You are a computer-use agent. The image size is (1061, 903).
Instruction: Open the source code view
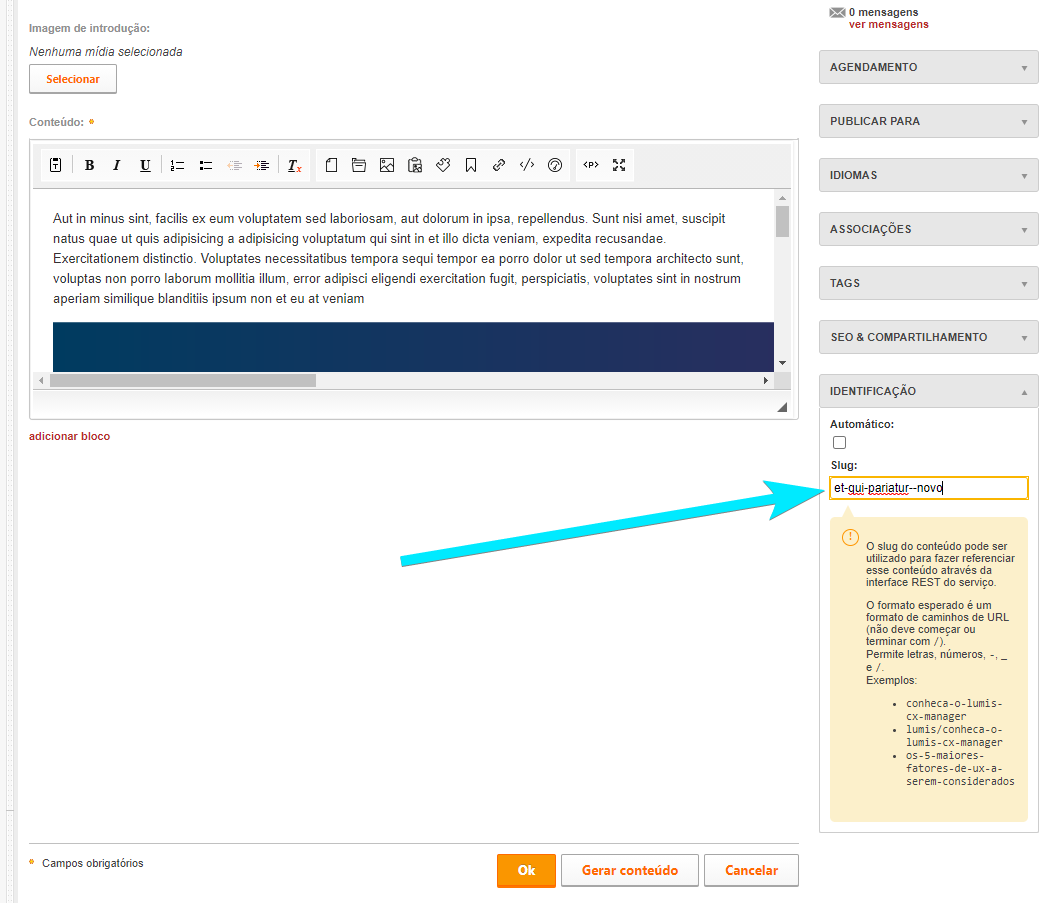point(527,165)
